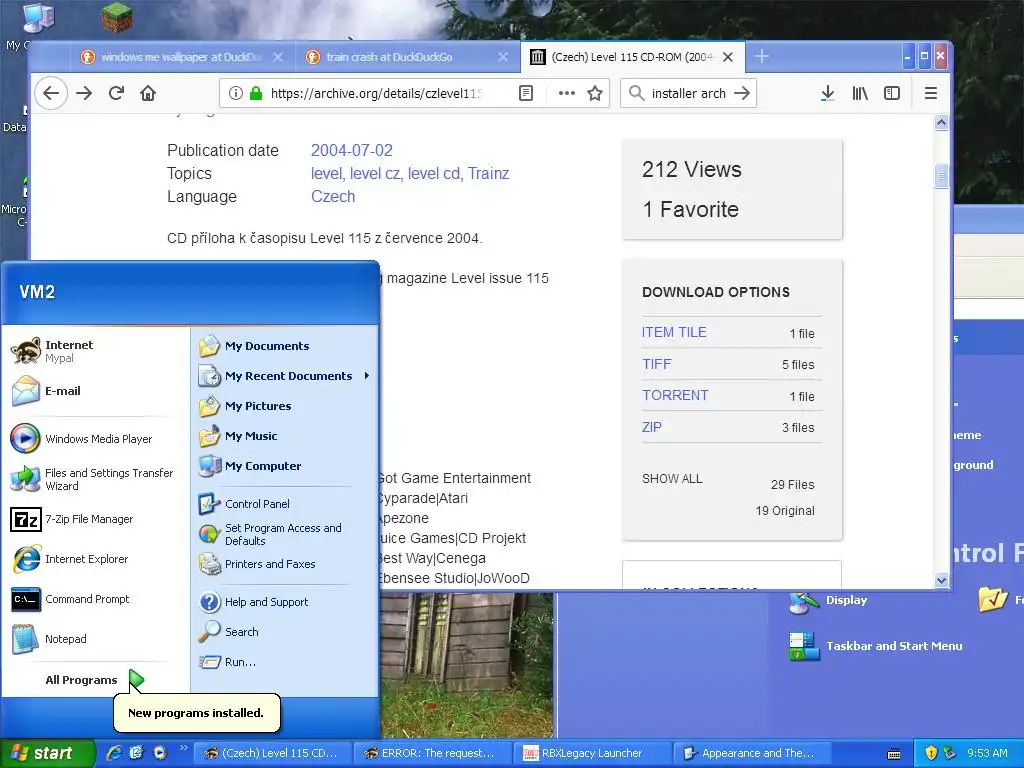Viewport: 1024px width, 768px height.
Task: Download the TORRENT file option
Action: click(x=675, y=395)
